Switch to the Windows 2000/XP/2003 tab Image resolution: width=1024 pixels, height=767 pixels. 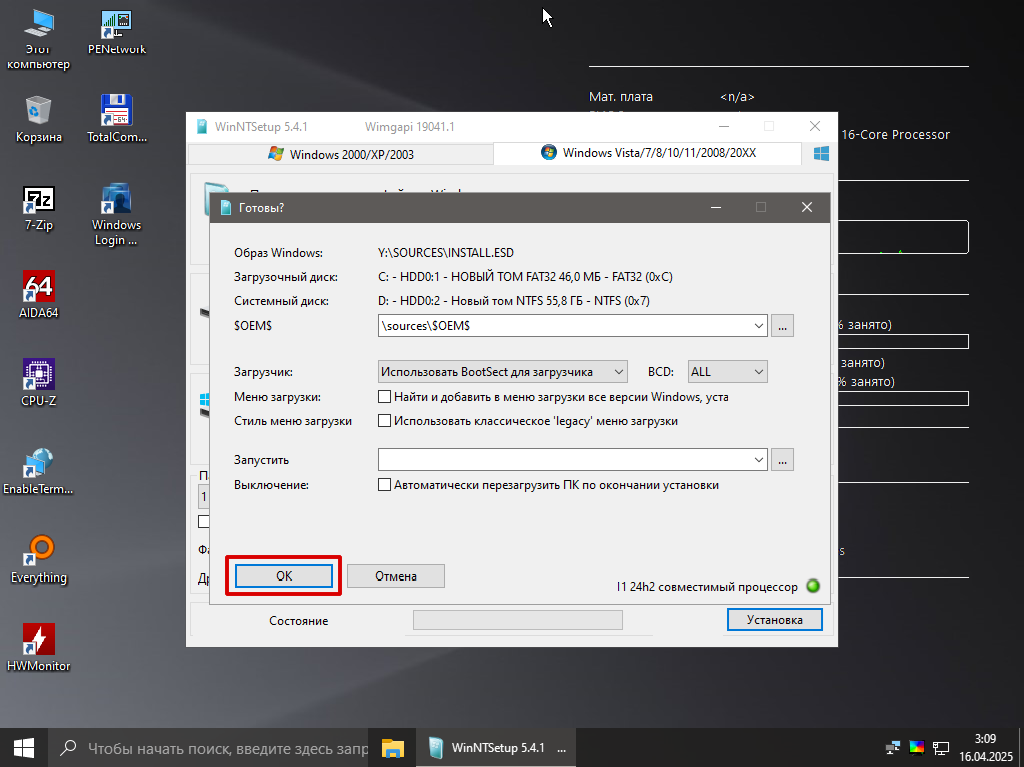tap(341, 154)
